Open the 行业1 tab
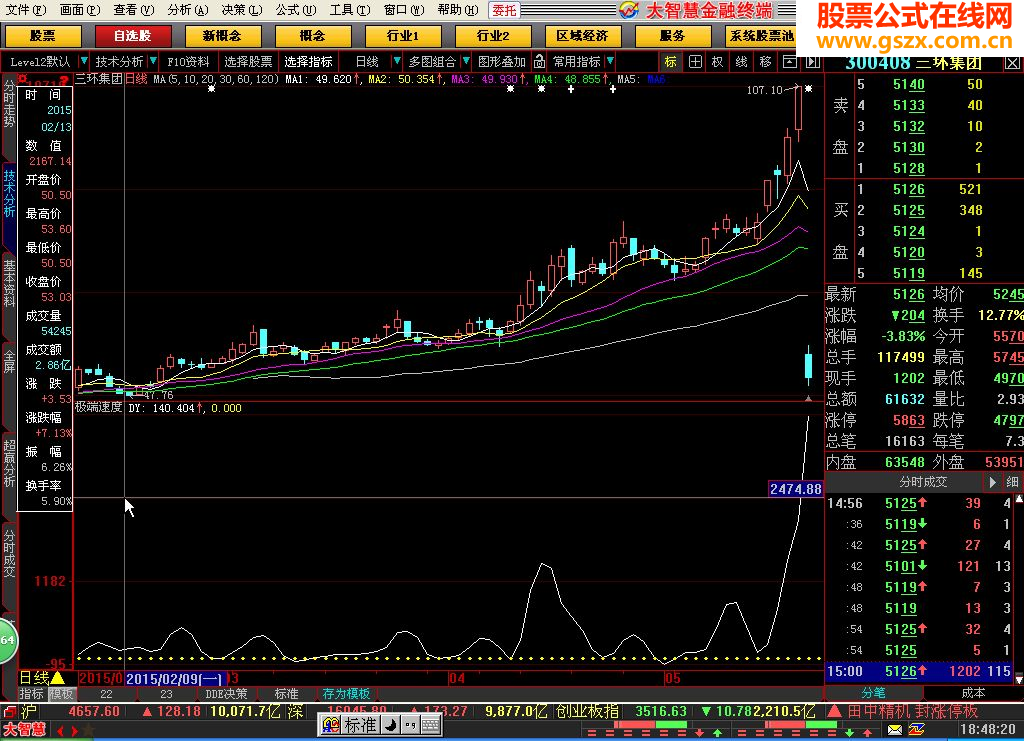 (402, 35)
